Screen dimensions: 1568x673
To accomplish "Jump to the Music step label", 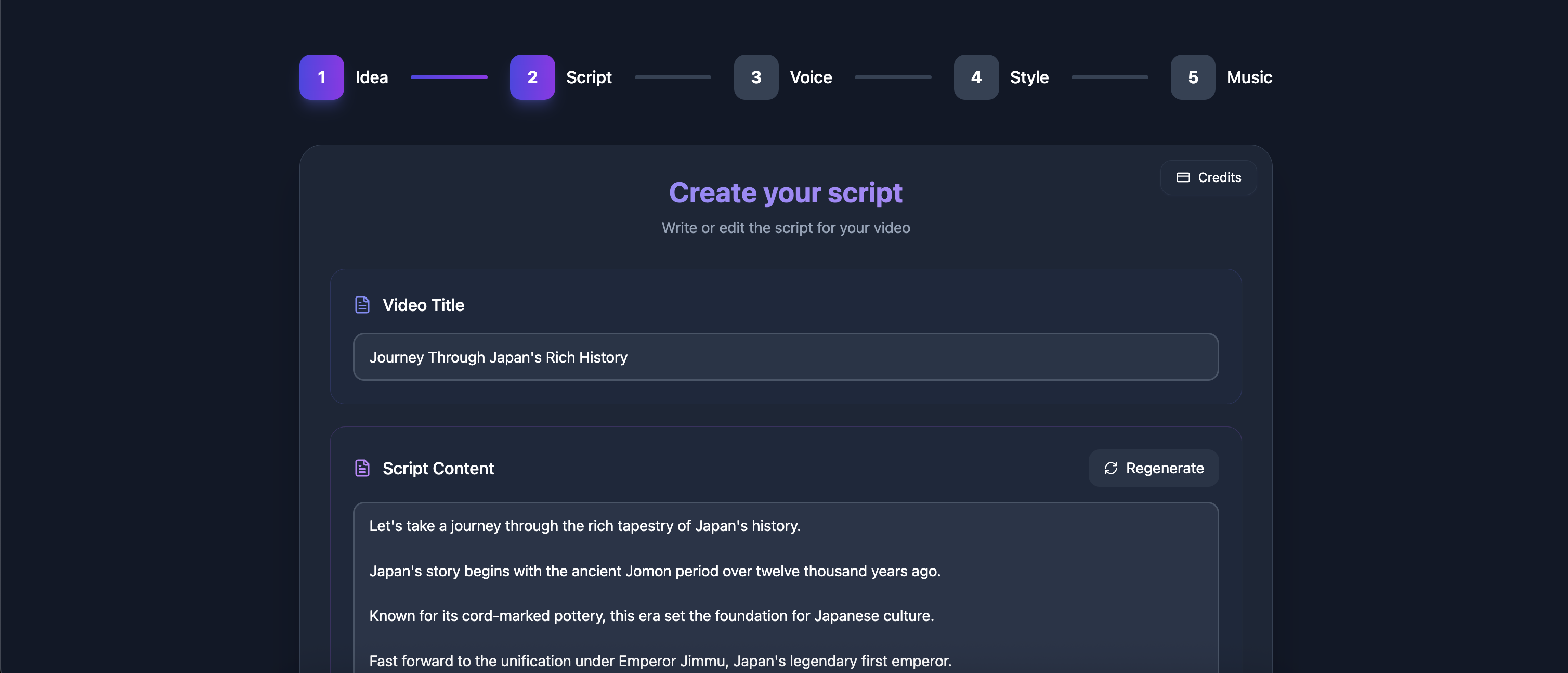I will tap(1249, 77).
